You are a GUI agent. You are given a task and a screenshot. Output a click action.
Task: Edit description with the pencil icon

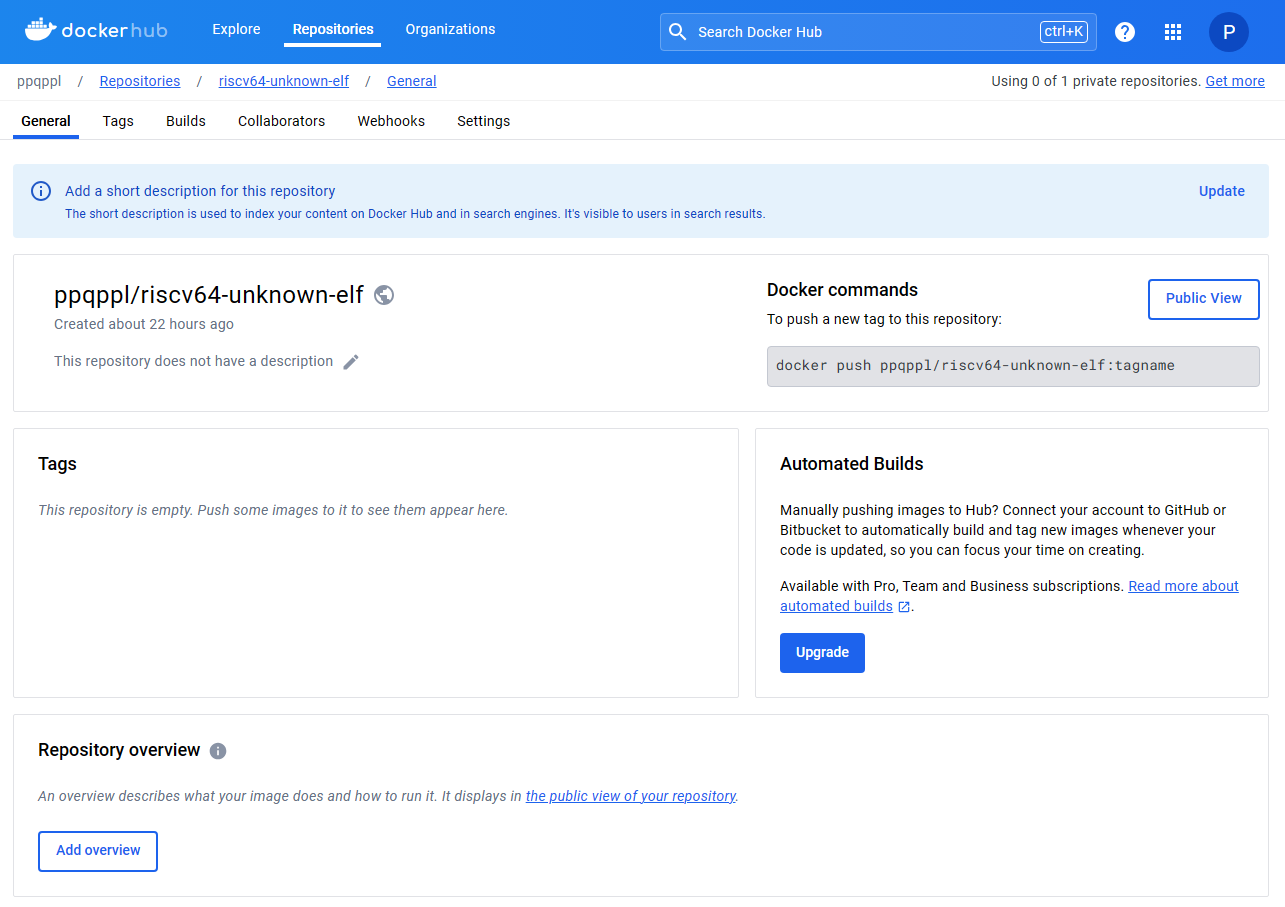[351, 362]
